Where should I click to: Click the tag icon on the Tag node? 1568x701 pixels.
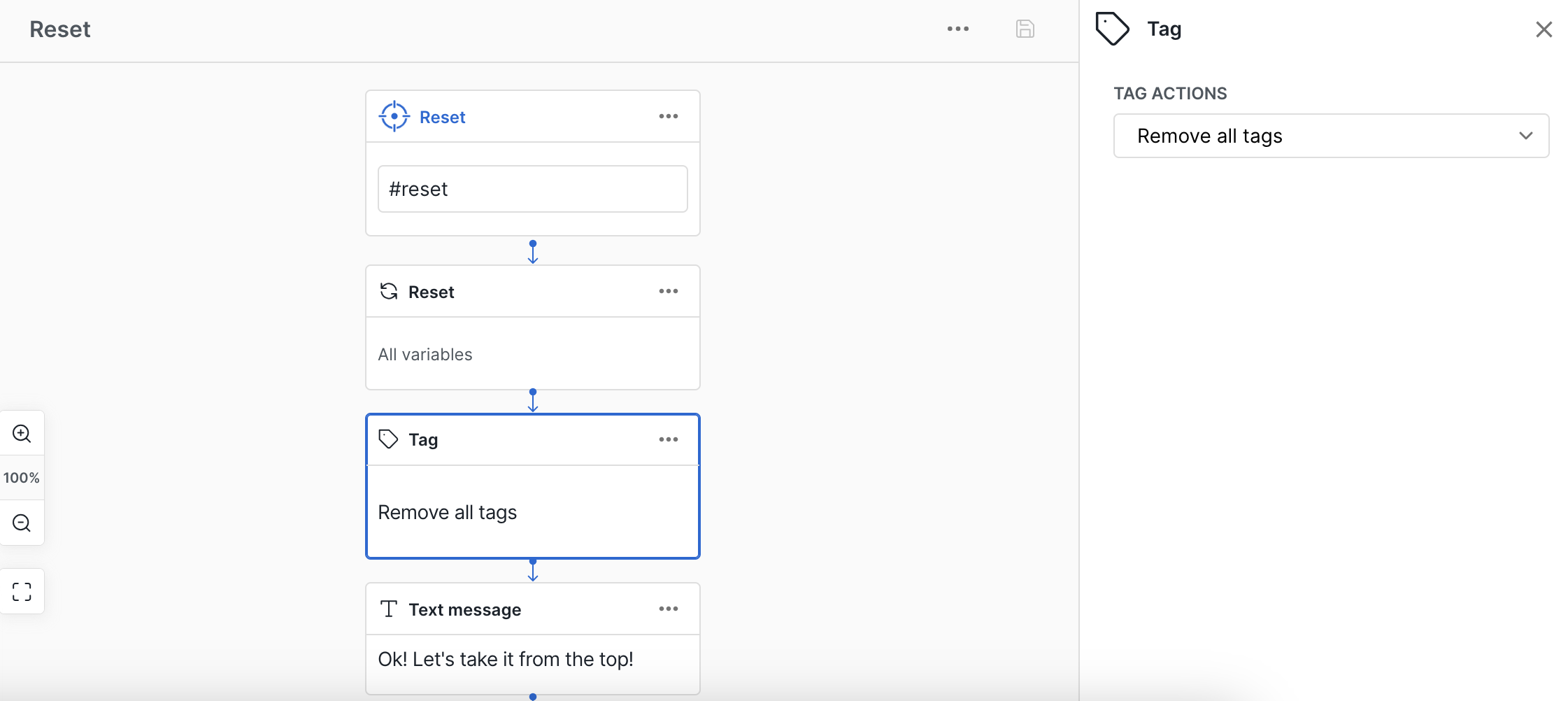pyautogui.click(x=389, y=439)
